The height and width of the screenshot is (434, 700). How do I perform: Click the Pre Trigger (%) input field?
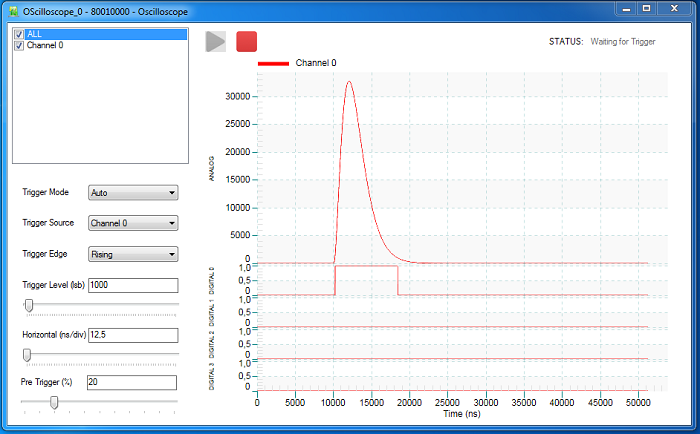(x=132, y=383)
